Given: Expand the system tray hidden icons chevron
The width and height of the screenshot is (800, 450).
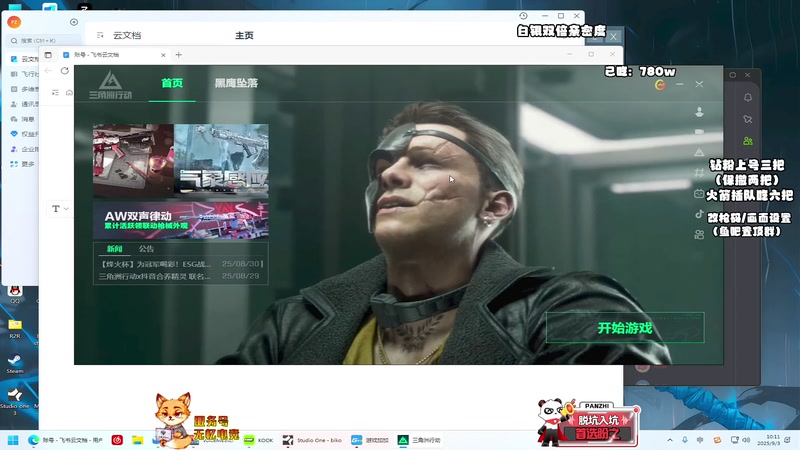Looking at the screenshot, I should point(670,440).
